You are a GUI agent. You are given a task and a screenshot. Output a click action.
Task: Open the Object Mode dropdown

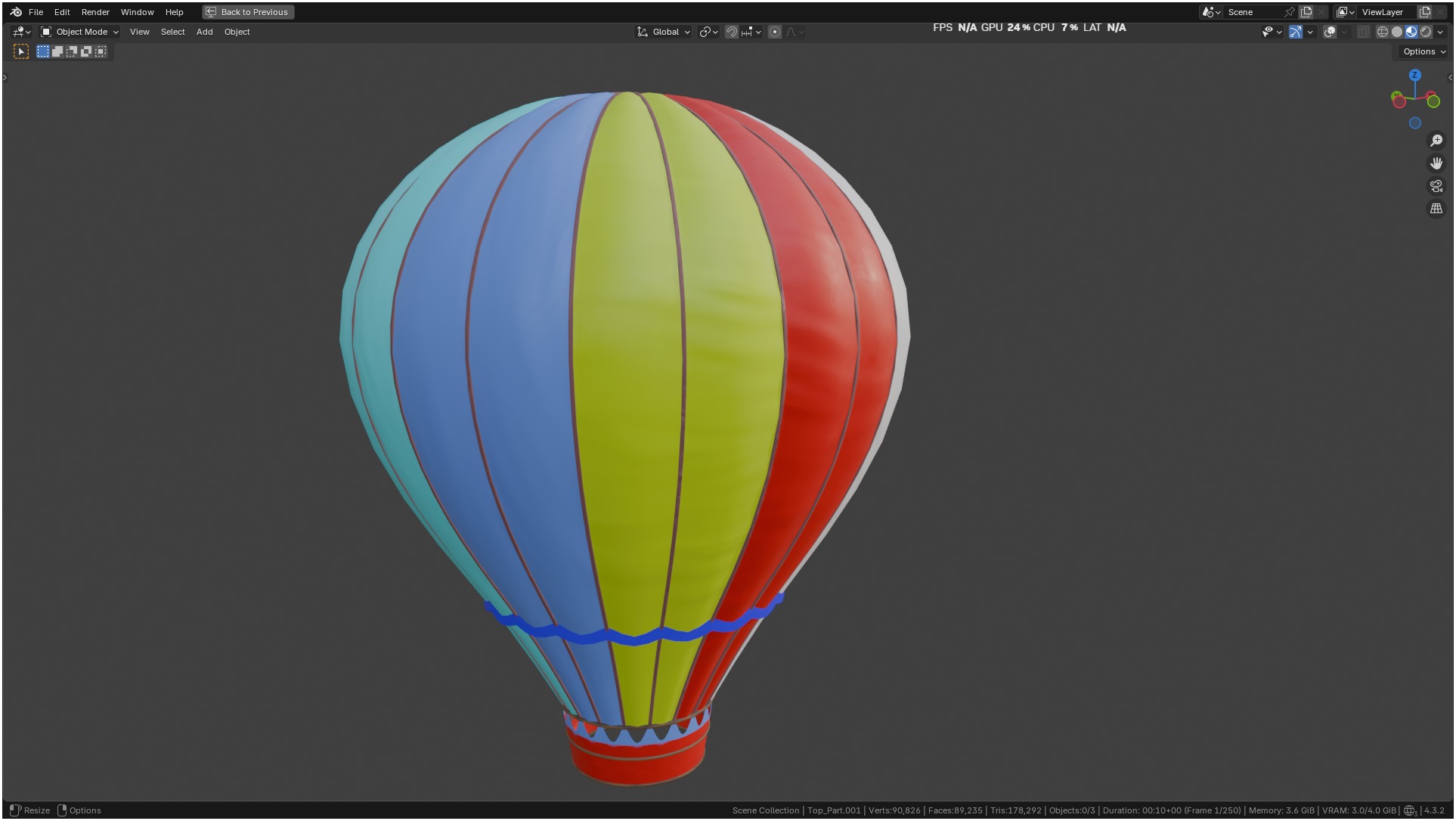point(79,32)
